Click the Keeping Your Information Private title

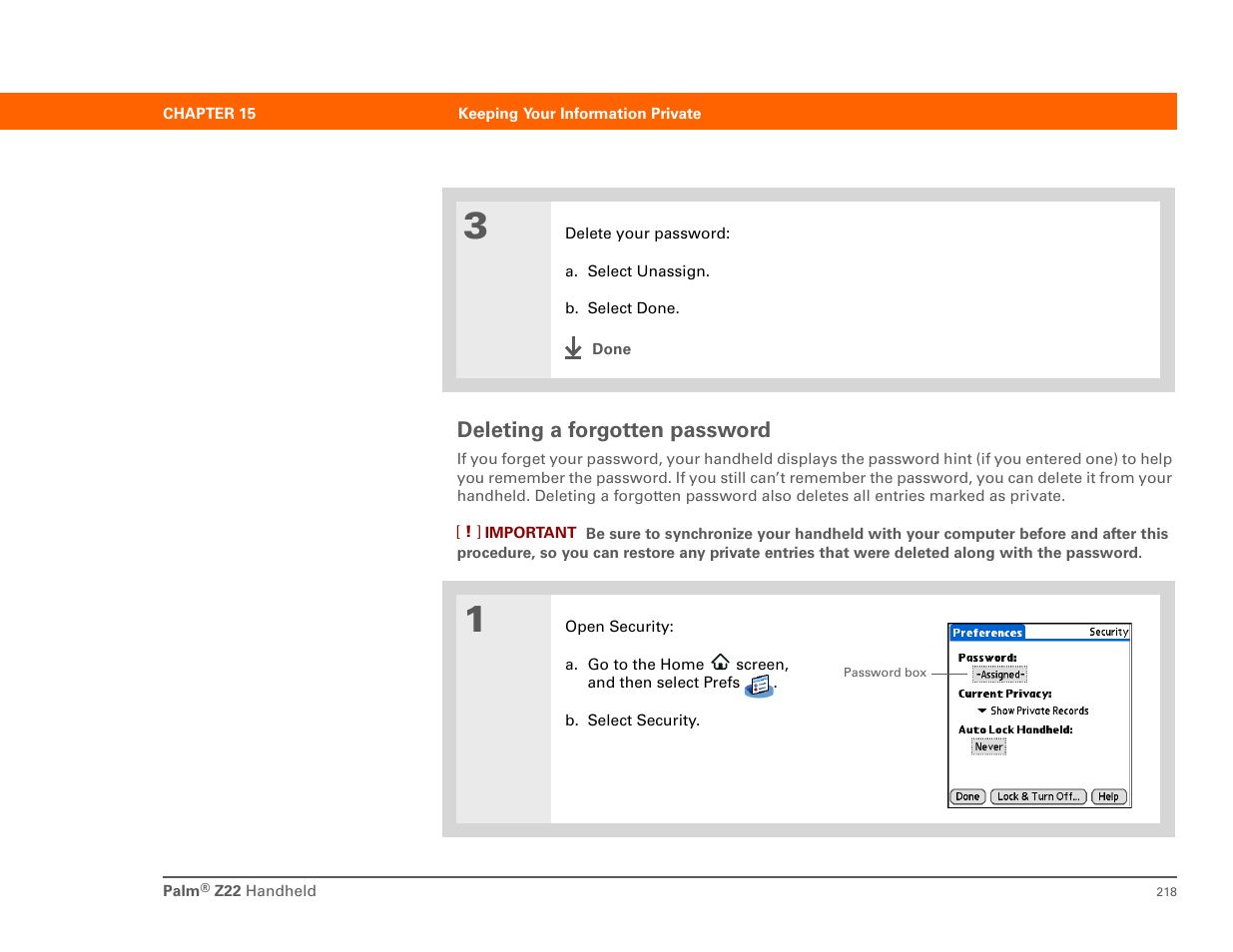(579, 114)
